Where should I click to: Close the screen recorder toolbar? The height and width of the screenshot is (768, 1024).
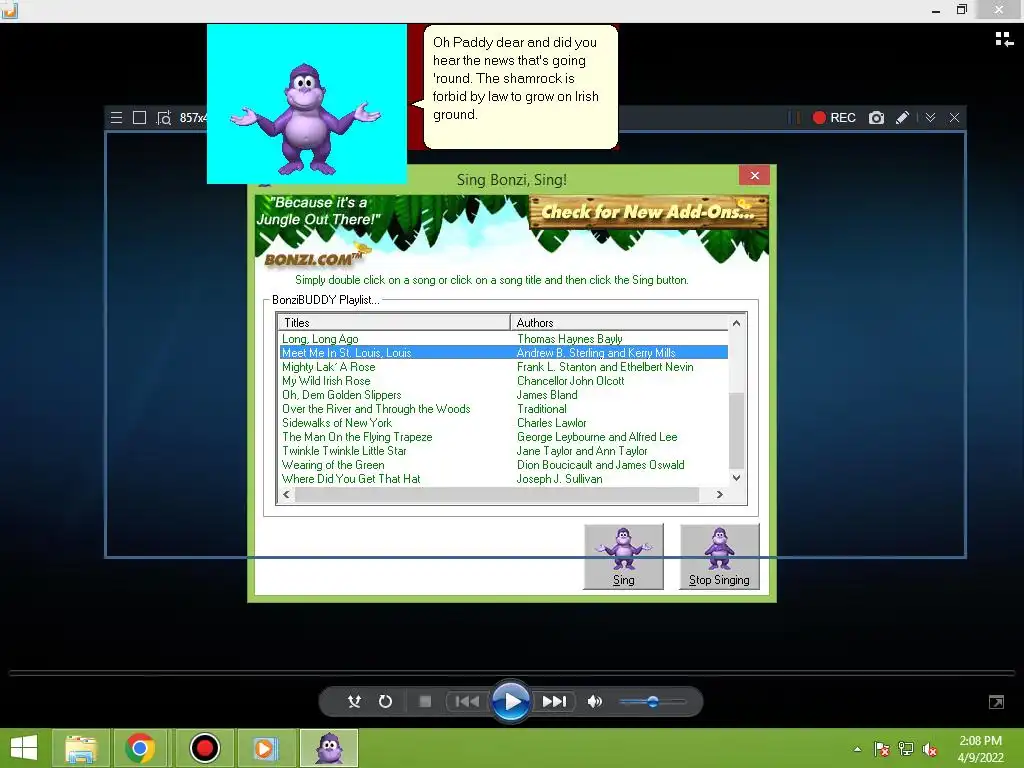pos(954,118)
